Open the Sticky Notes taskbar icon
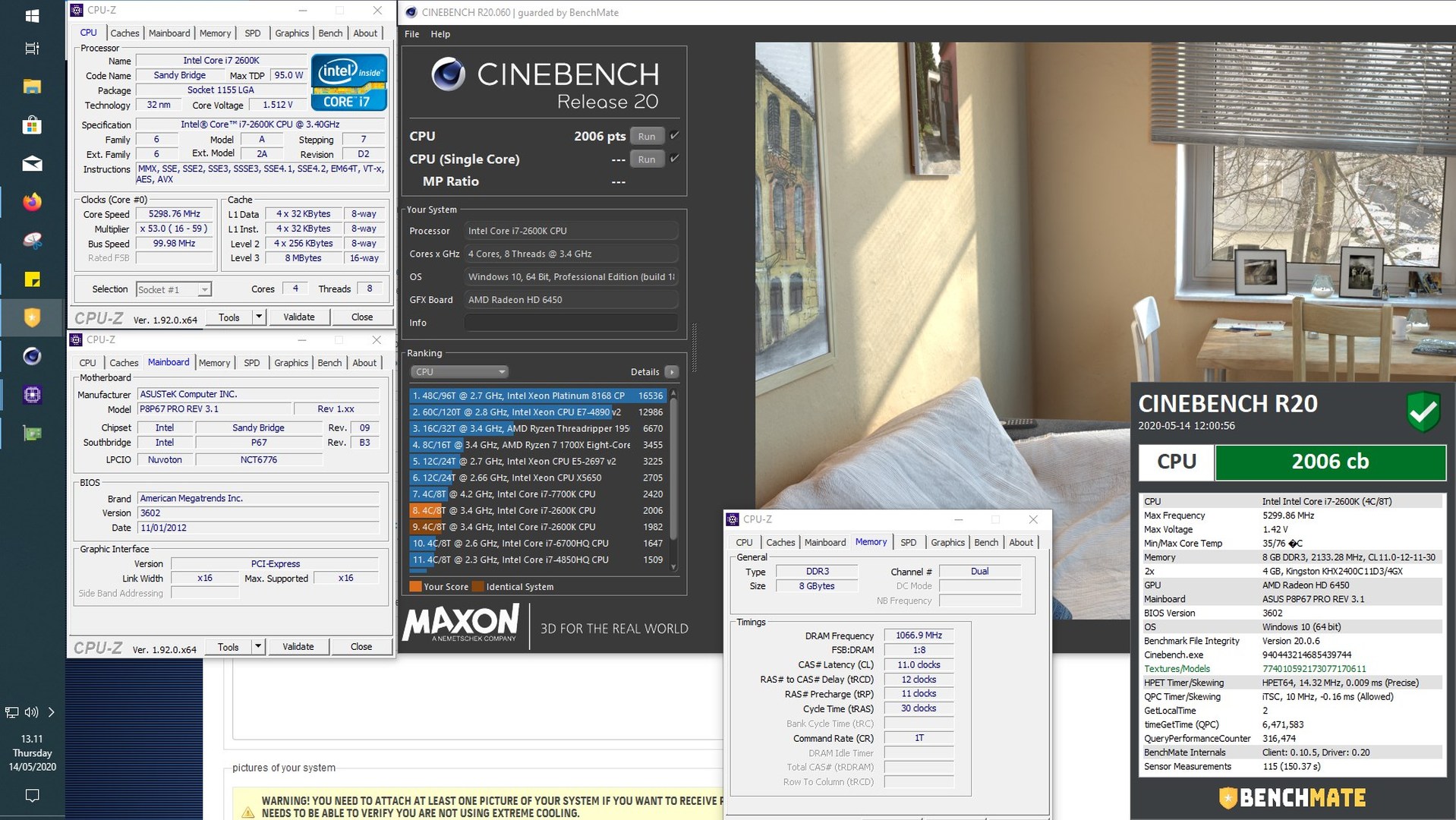The width and height of the screenshot is (1456, 820). [32, 279]
